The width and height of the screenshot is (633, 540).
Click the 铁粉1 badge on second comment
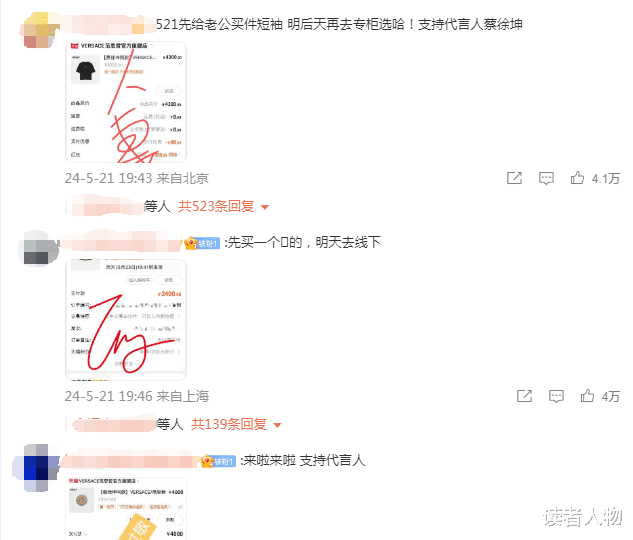point(202,243)
